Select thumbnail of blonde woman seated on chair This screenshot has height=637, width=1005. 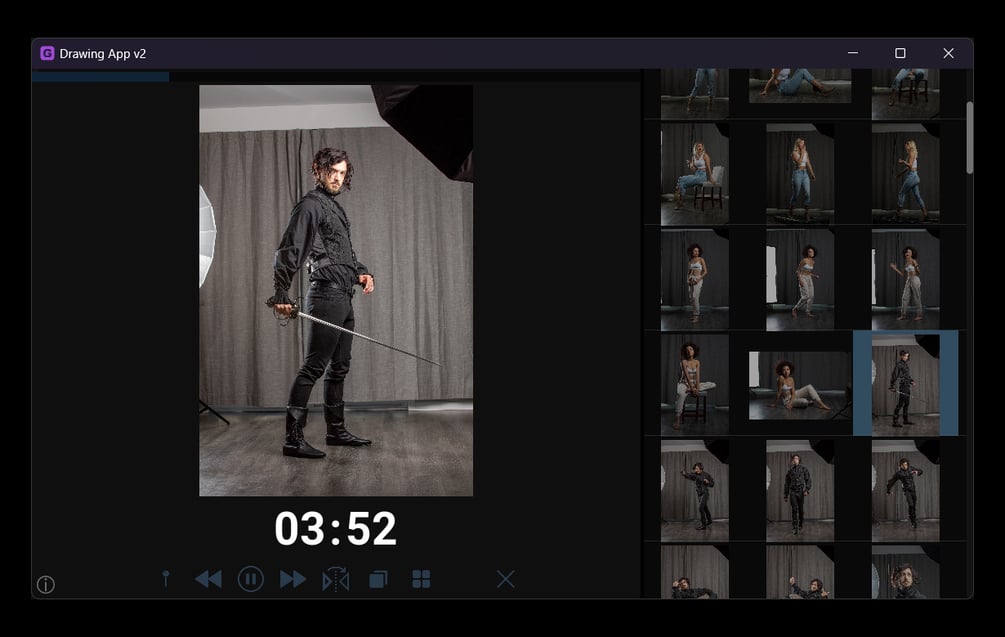695,174
